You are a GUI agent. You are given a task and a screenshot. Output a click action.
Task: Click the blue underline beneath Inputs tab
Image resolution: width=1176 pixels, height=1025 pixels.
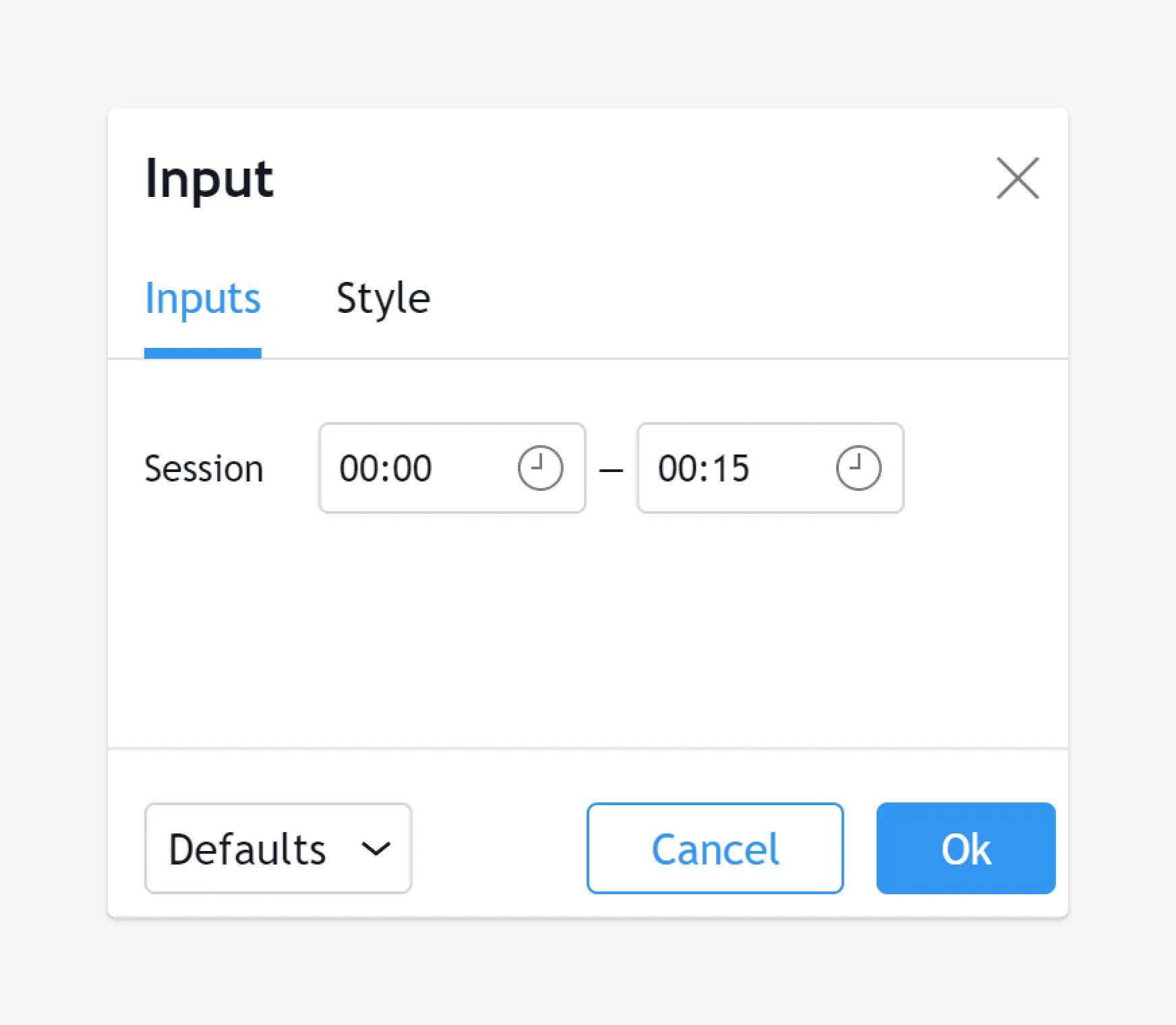point(202,353)
